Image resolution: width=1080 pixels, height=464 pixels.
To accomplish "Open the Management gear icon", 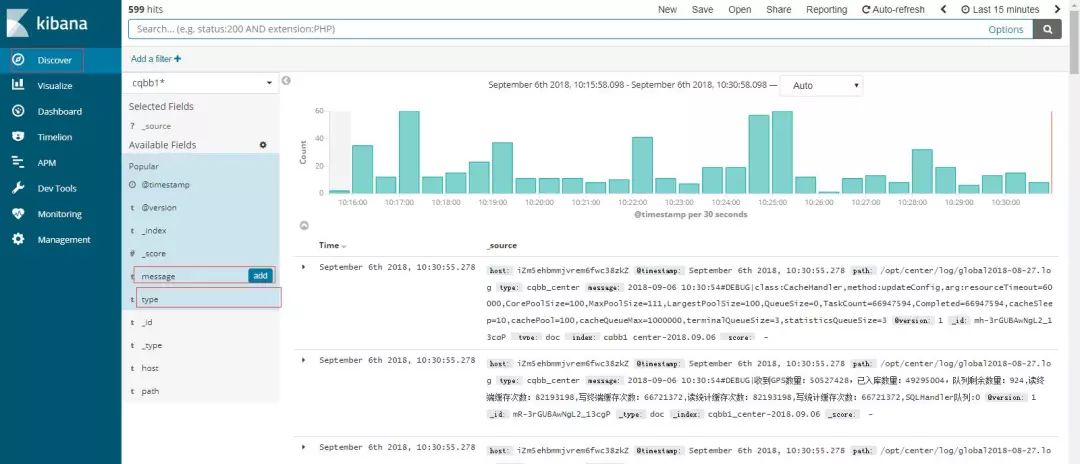I will point(19,240).
